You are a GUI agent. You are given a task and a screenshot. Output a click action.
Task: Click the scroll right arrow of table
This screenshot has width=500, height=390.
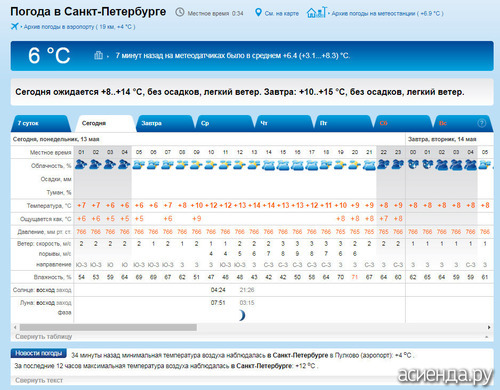489,327
